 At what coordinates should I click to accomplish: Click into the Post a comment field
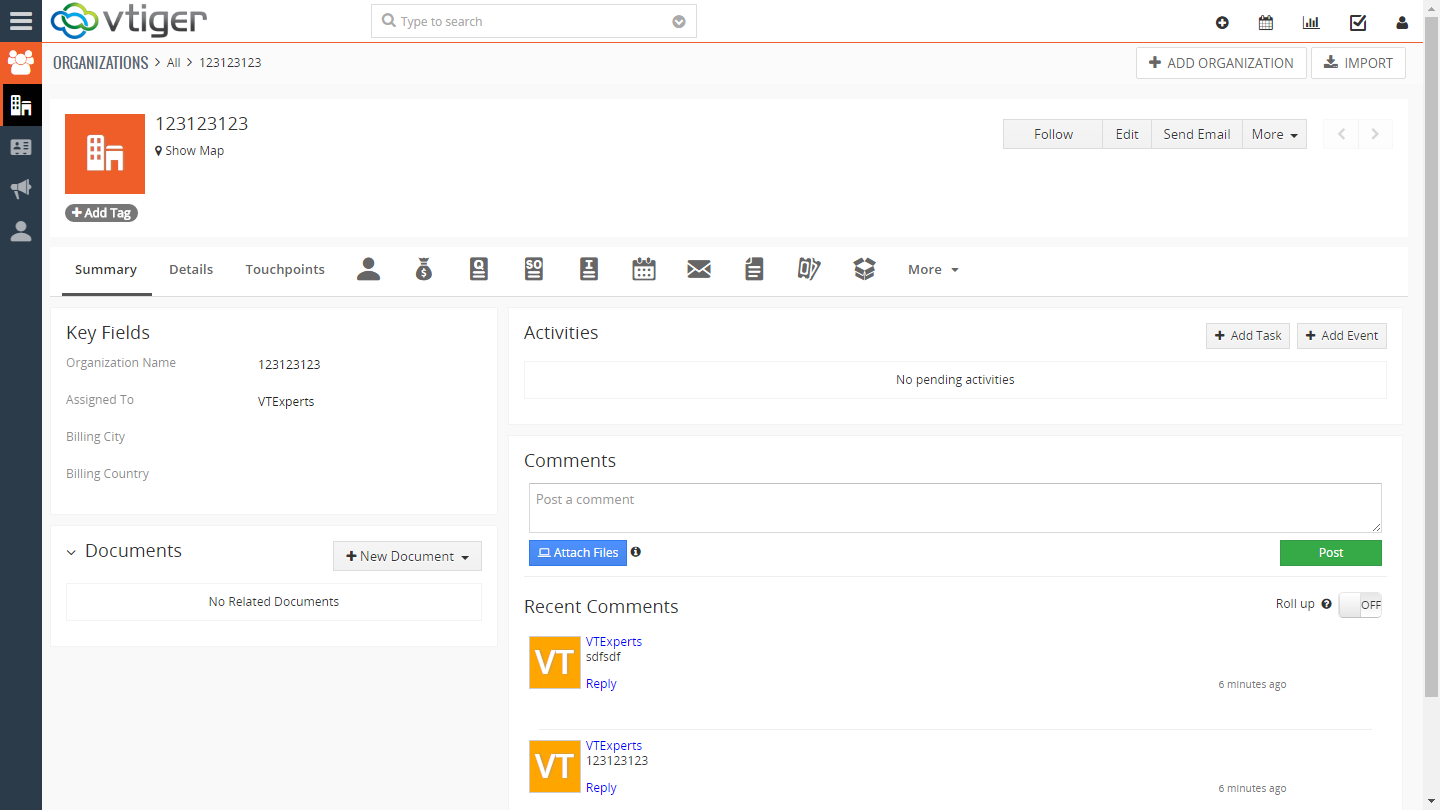955,508
